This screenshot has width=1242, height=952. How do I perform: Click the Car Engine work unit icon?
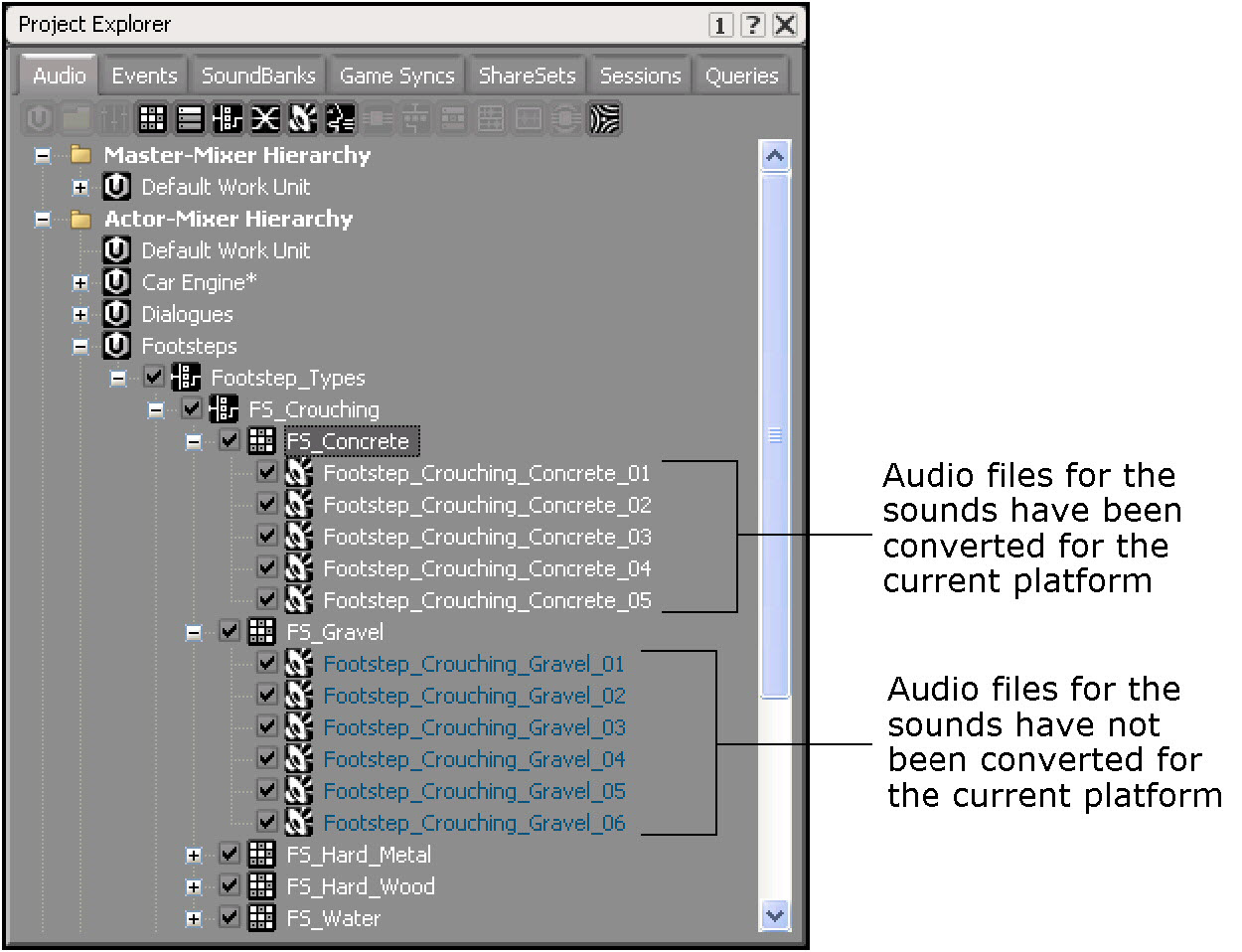[117, 282]
